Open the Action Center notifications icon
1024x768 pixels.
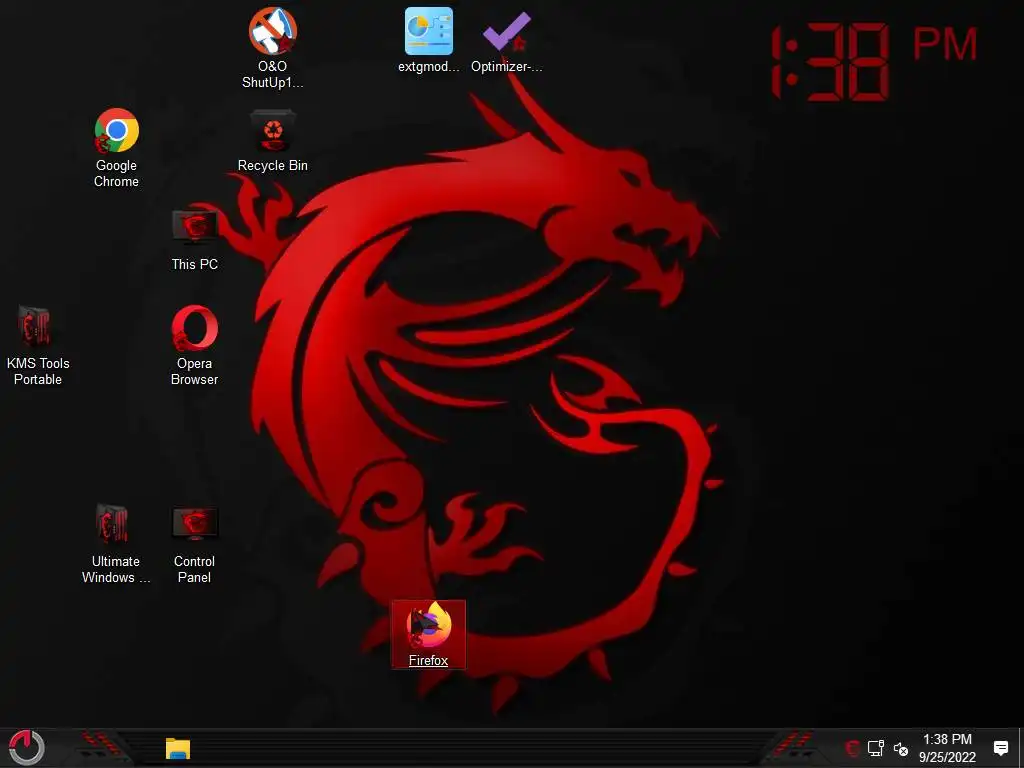click(x=1000, y=748)
